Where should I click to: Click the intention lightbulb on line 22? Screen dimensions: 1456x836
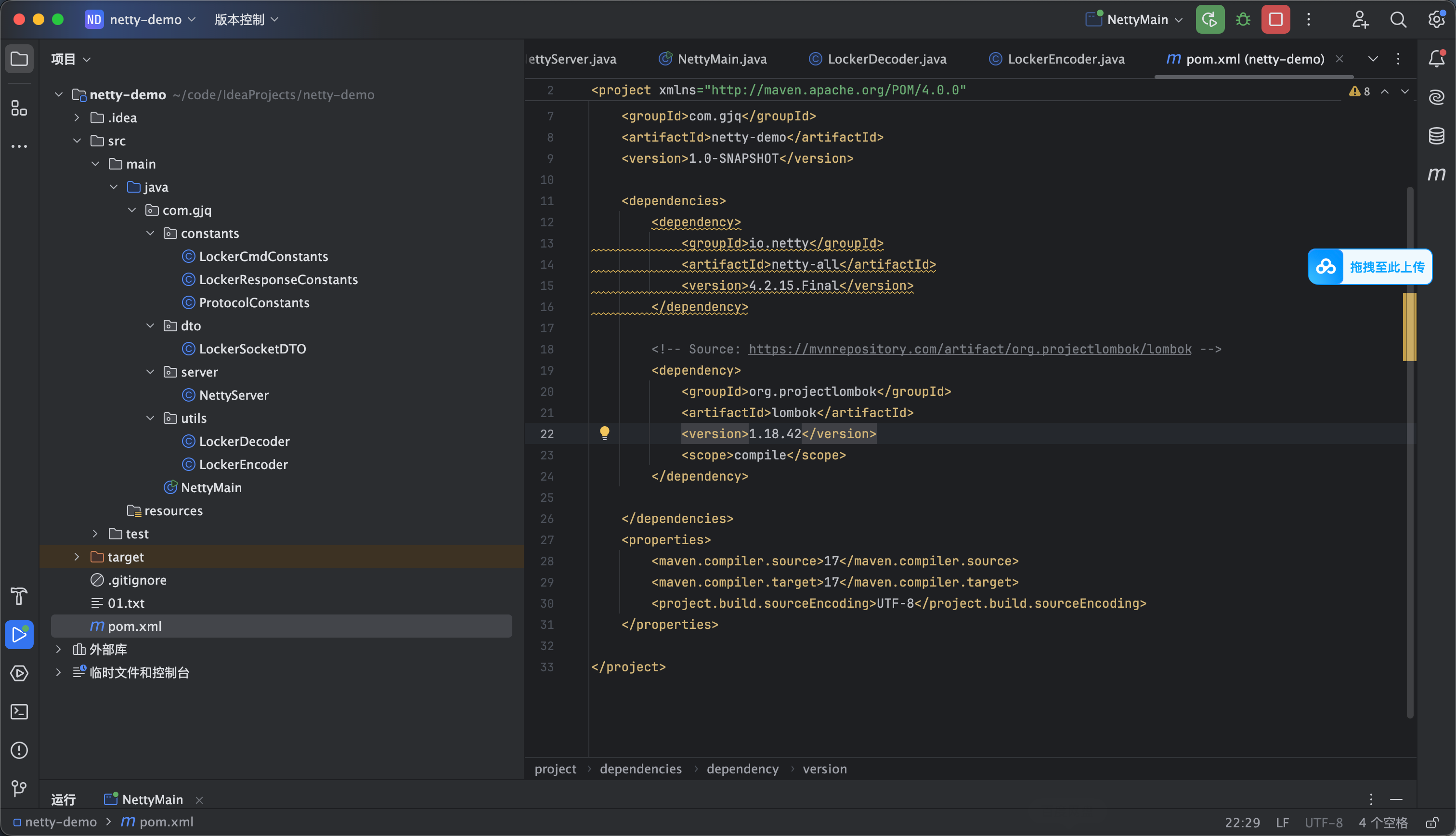click(x=604, y=433)
